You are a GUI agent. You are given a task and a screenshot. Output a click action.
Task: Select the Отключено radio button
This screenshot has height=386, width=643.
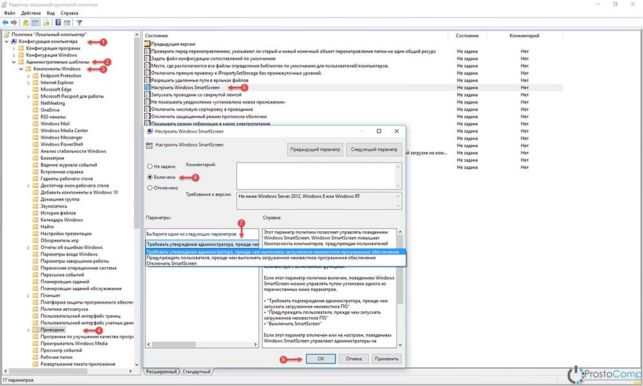tap(150, 188)
